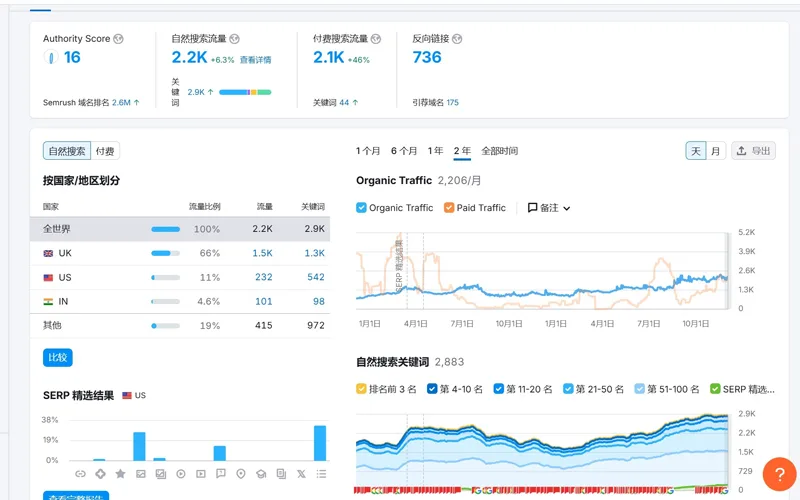Toggle the 排名前 3 名 checkbox
The image size is (800, 500).
point(361,389)
